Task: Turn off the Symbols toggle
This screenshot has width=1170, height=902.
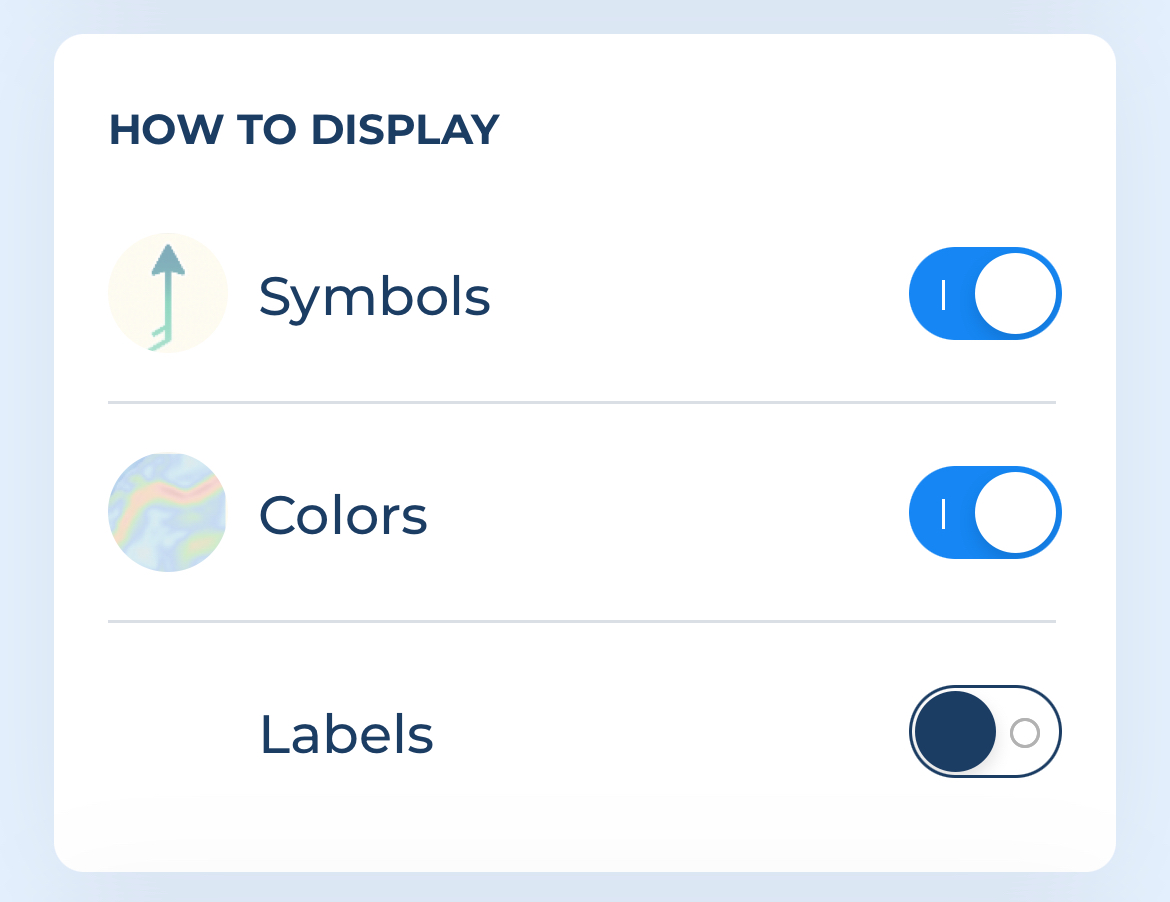Action: tap(985, 293)
